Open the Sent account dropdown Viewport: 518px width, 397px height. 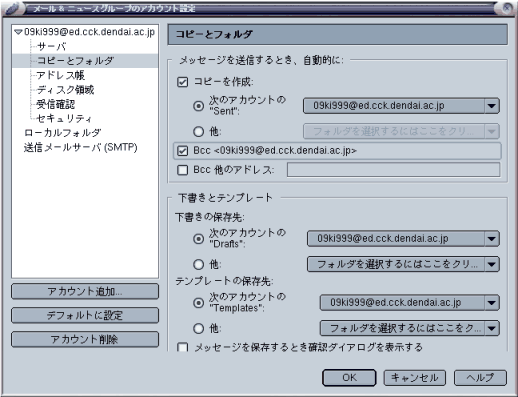[x=401, y=106]
